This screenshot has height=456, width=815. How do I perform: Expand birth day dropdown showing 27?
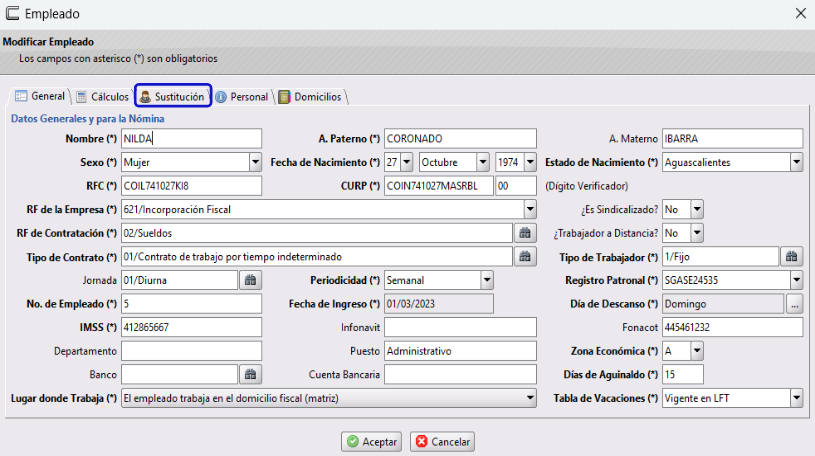click(x=407, y=162)
